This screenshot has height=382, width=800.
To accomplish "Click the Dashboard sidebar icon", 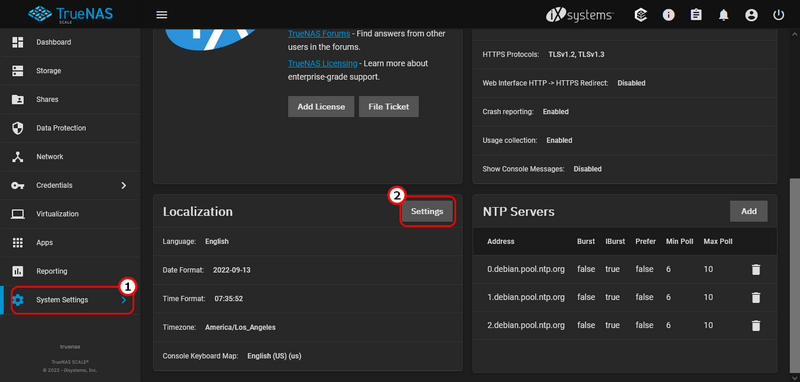I will pyautogui.click(x=18, y=42).
